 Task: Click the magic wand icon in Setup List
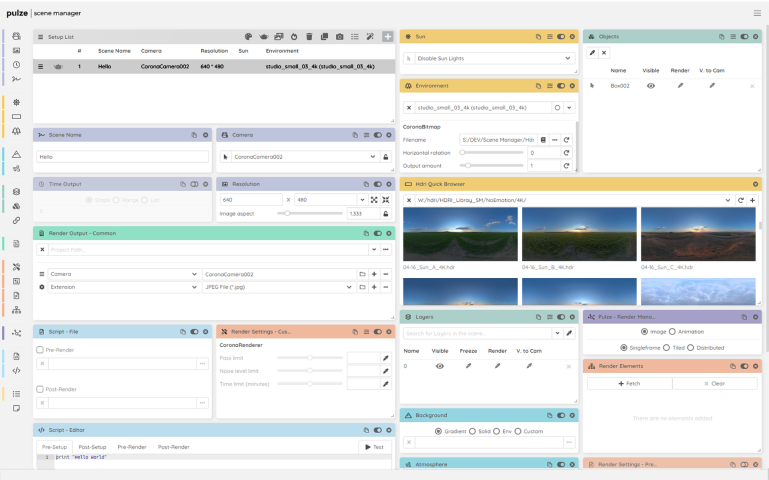(x=370, y=37)
